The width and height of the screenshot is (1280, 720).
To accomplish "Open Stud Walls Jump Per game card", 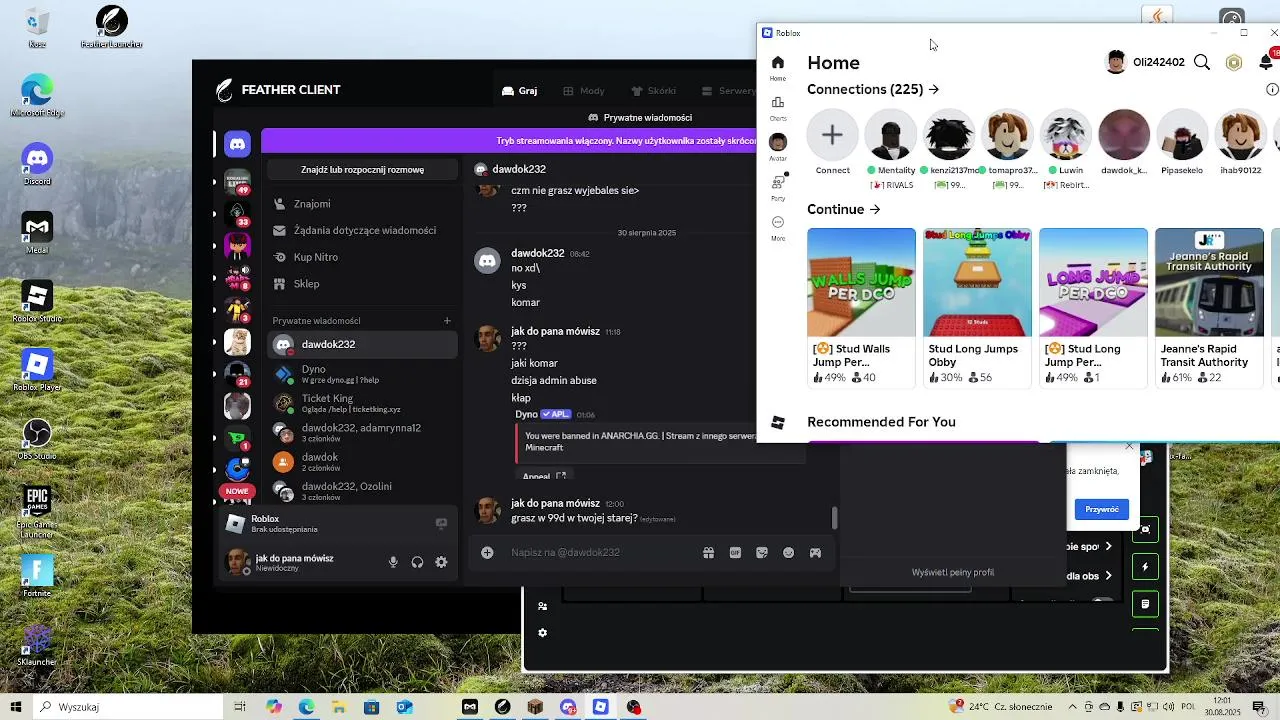I will (861, 306).
